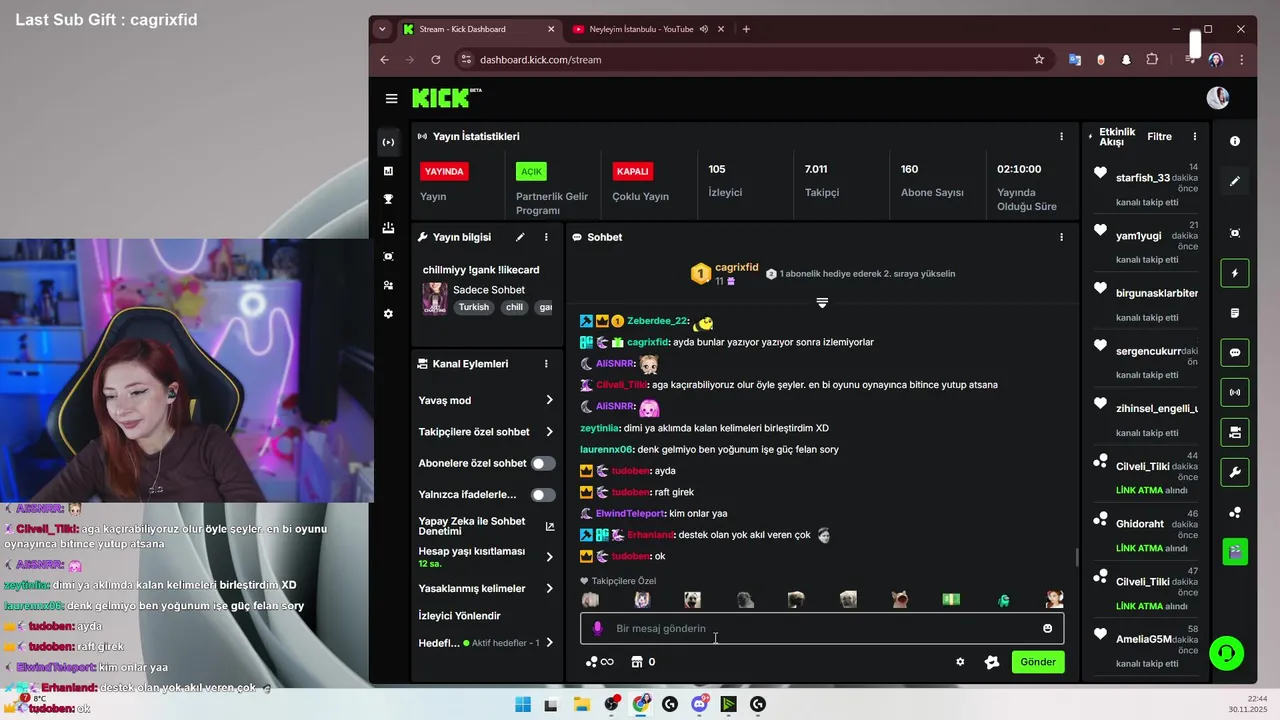The height and width of the screenshot is (720, 1280).
Task: Click the chat scrollbar thumb
Action: click(x=1077, y=557)
